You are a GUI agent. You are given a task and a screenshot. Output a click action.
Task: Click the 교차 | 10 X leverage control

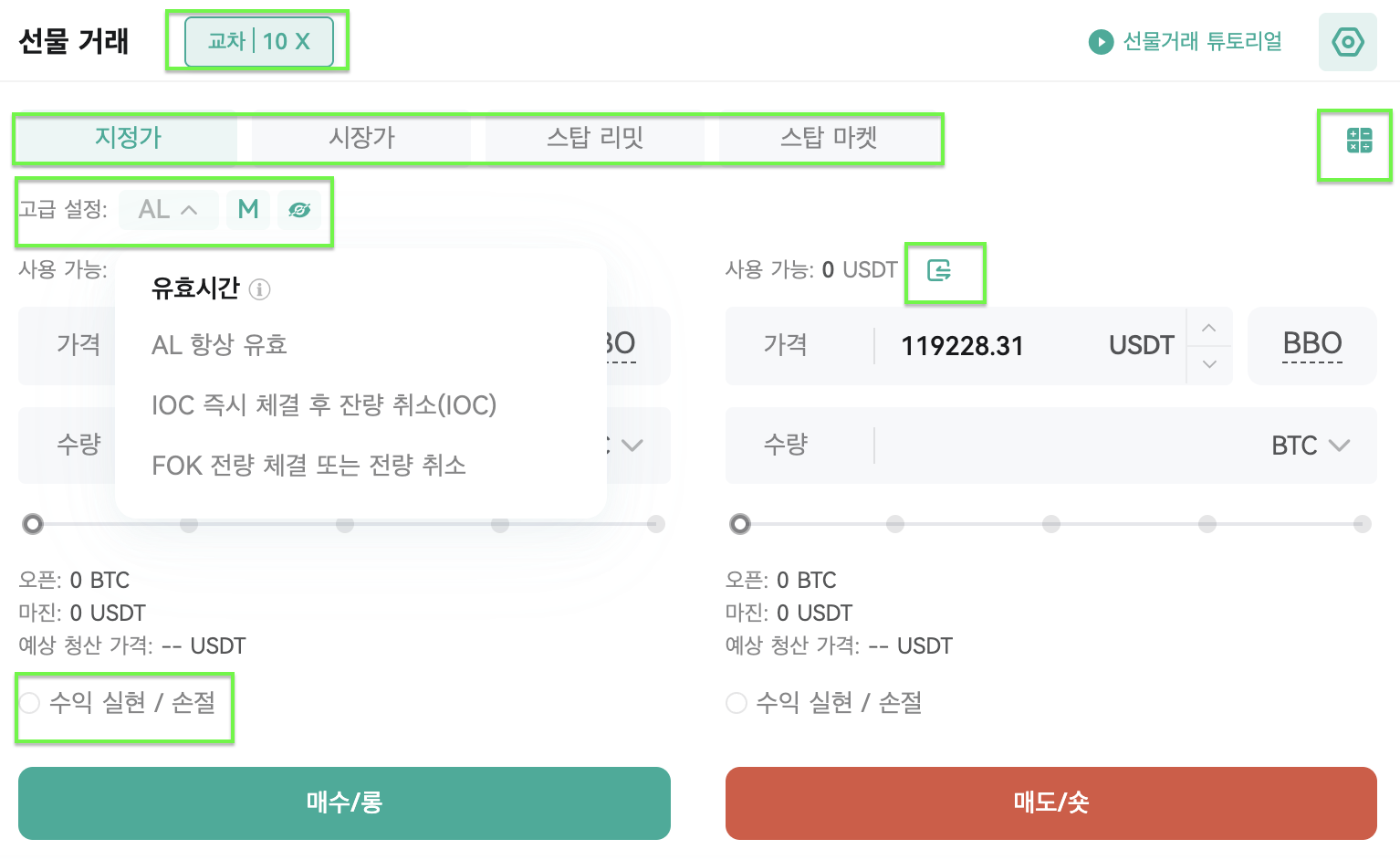(258, 40)
